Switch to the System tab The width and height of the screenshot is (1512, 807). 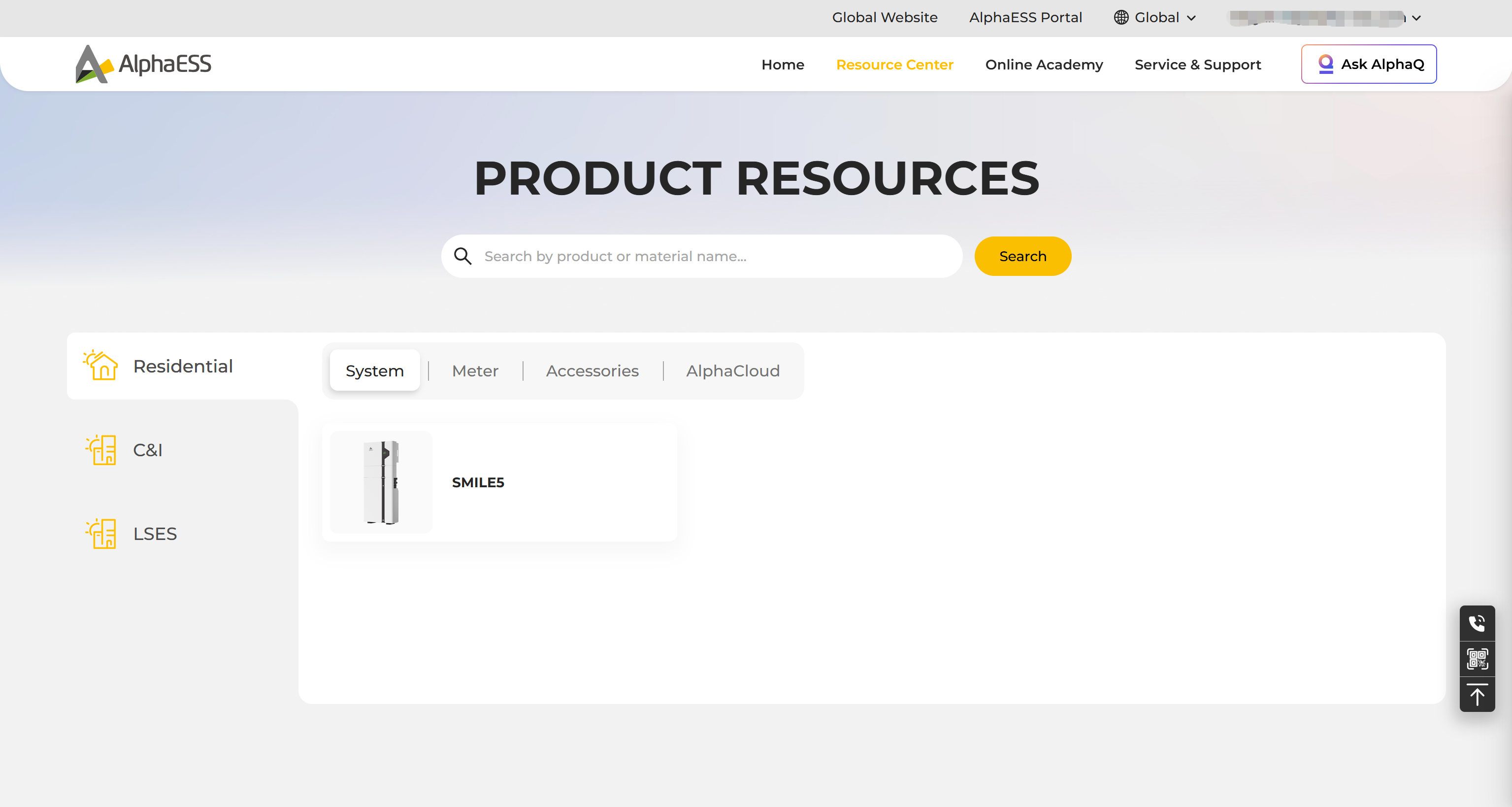point(374,370)
